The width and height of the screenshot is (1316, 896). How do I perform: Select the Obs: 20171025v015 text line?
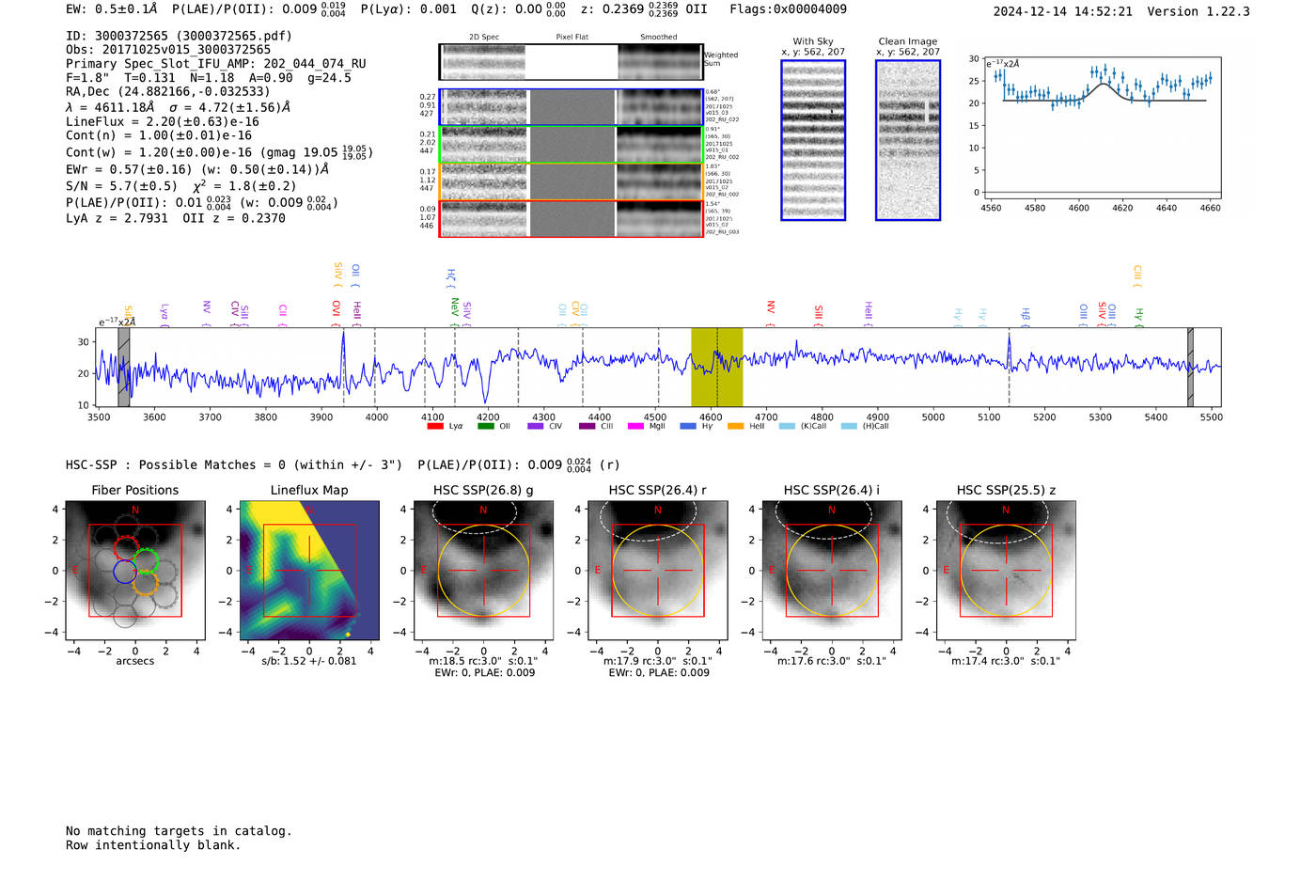point(168,50)
